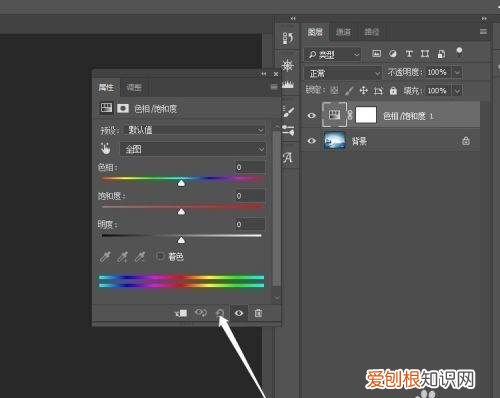Image resolution: width=500 pixels, height=398 pixels.
Task: Open the Character panel A icon
Action: coord(288,158)
